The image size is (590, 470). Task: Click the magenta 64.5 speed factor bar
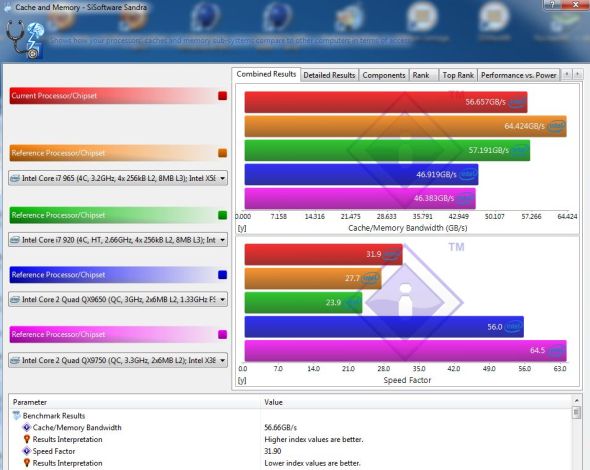[405, 351]
